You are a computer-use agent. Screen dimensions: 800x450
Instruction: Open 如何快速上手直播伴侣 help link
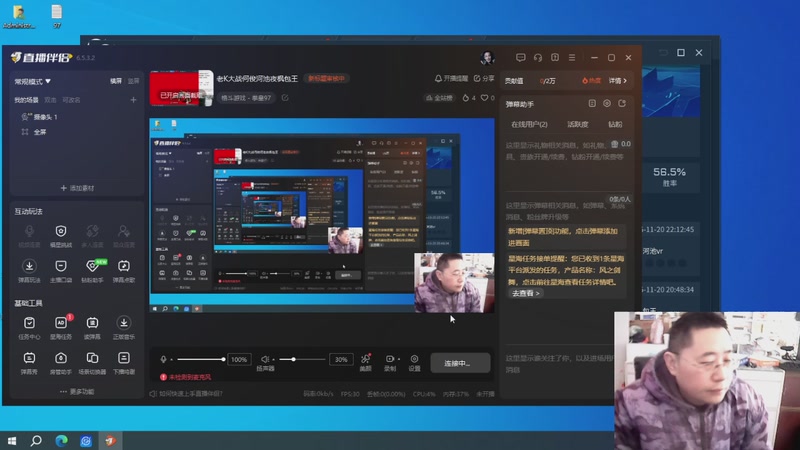[186, 393]
